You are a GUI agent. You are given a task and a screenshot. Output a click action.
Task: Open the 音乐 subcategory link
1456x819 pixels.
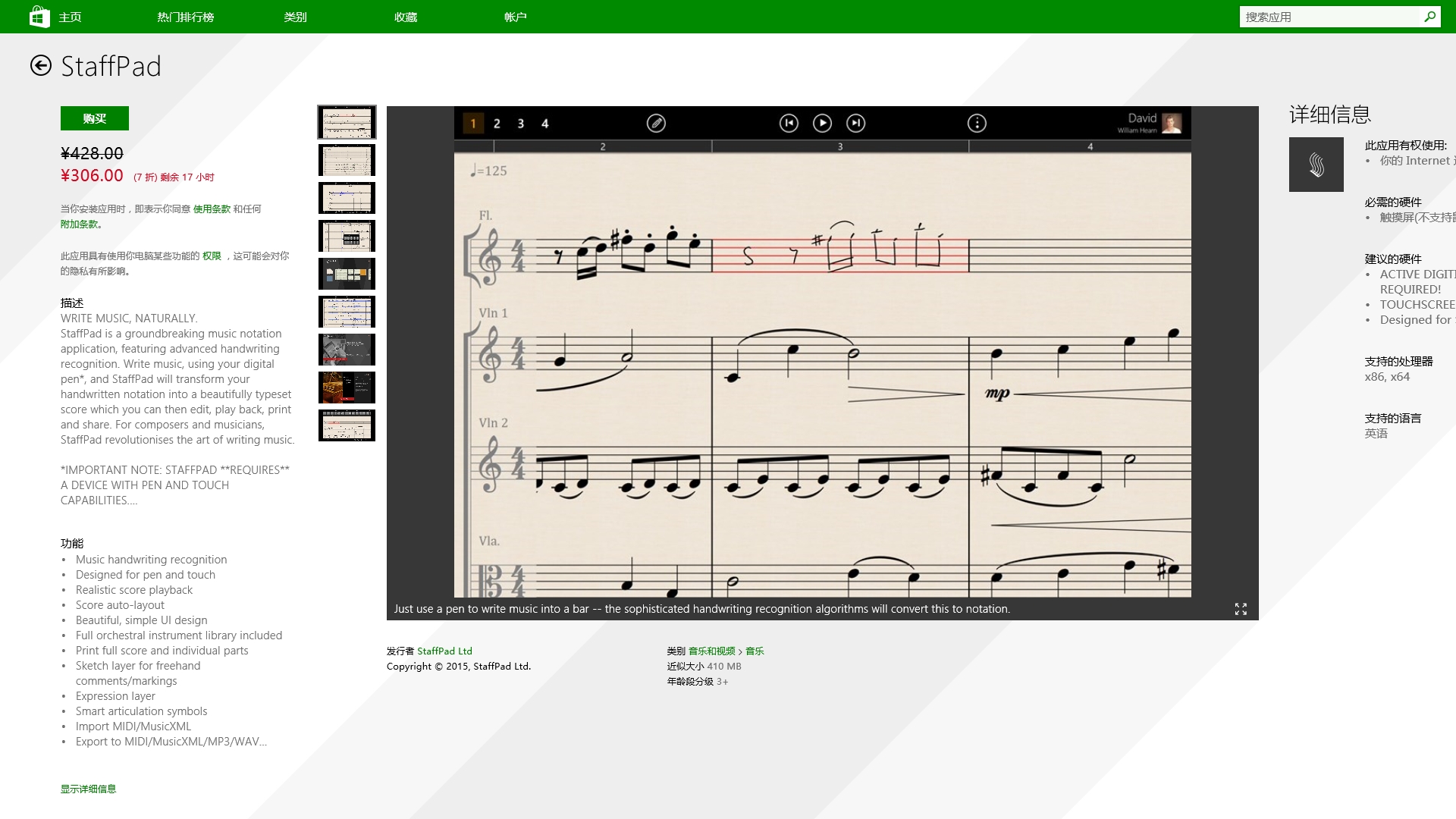[755, 651]
